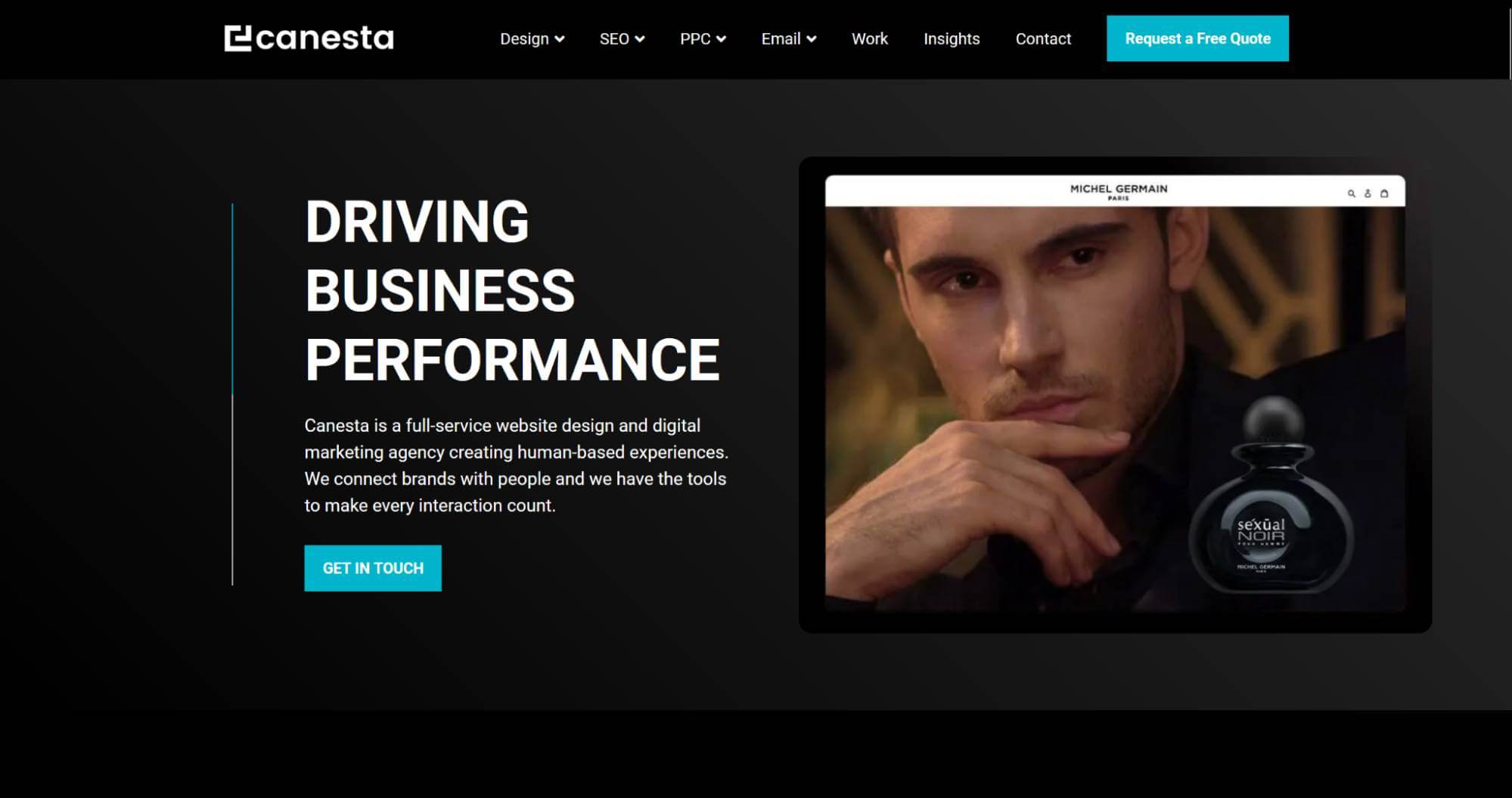
Task: Open the Work page
Action: coord(870,39)
